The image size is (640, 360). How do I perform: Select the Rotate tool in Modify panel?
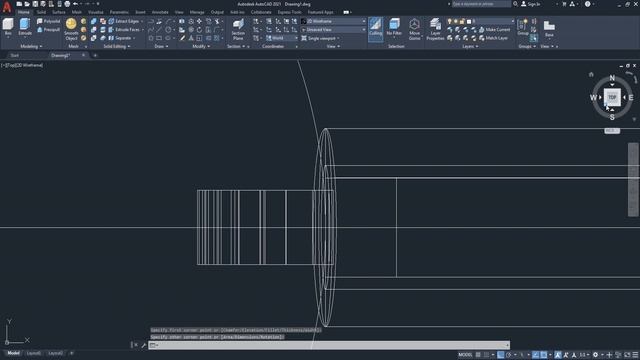(199, 30)
